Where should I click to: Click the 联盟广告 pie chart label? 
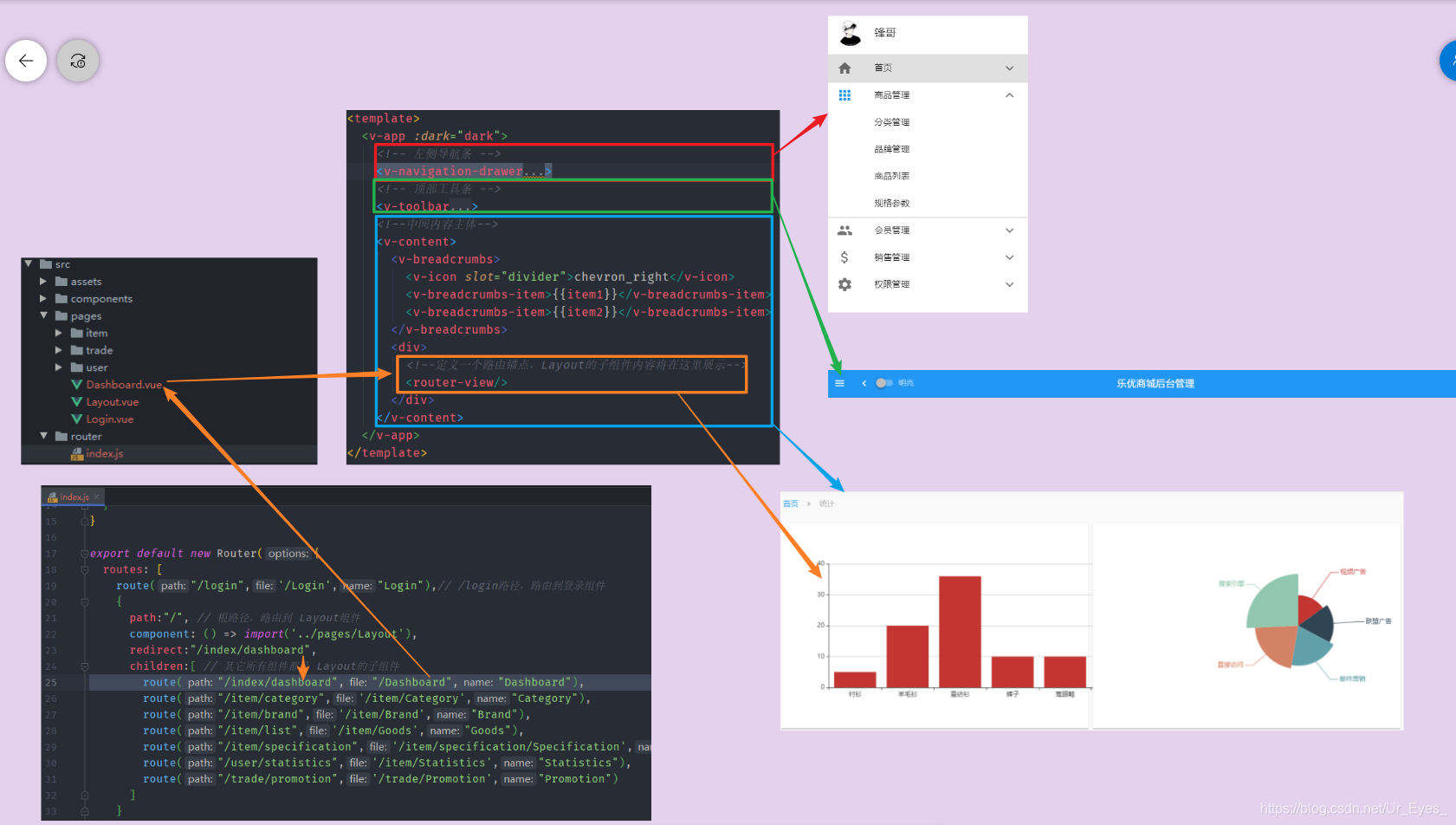(x=1378, y=621)
